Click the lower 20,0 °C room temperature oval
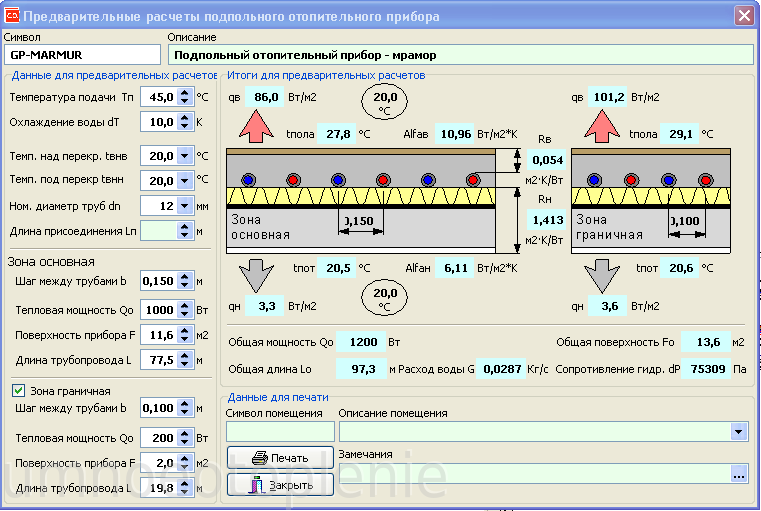This screenshot has width=761, height=511. [384, 297]
